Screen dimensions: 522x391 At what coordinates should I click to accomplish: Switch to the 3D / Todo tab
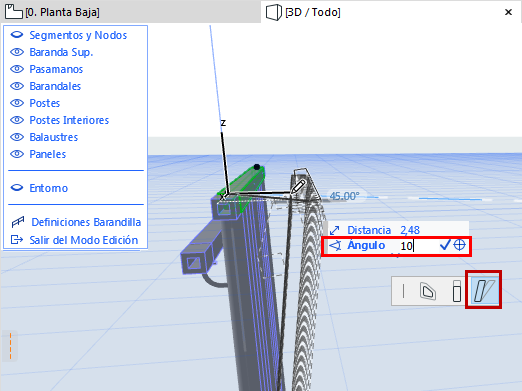pyautogui.click(x=391, y=12)
